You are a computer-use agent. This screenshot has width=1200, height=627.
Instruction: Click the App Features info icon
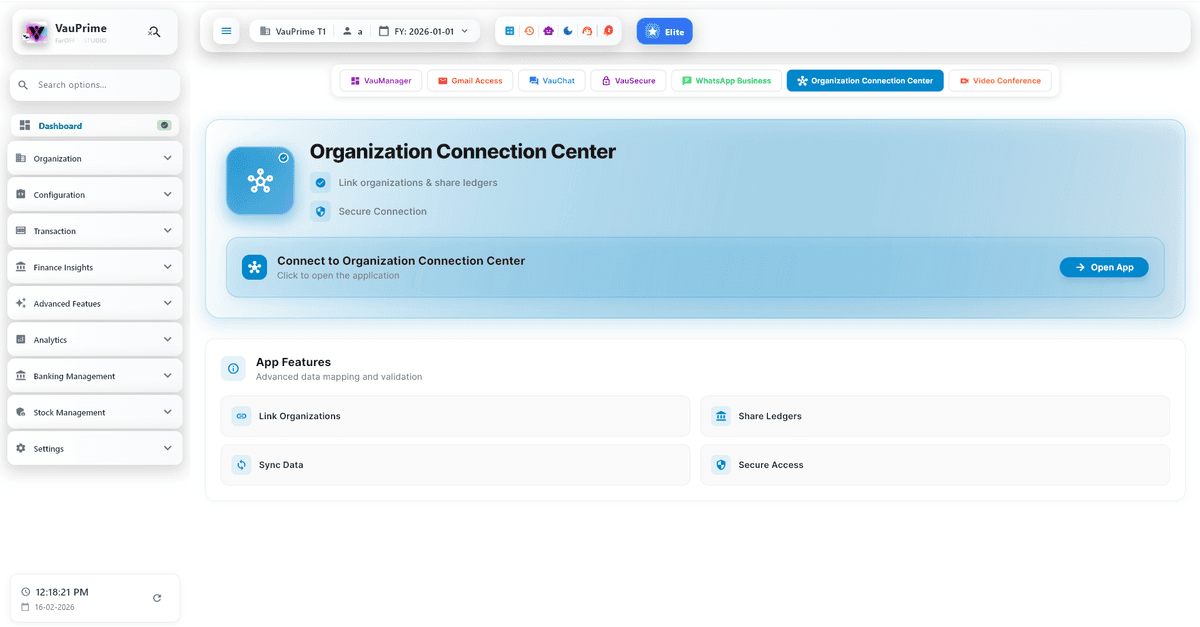coord(233,368)
